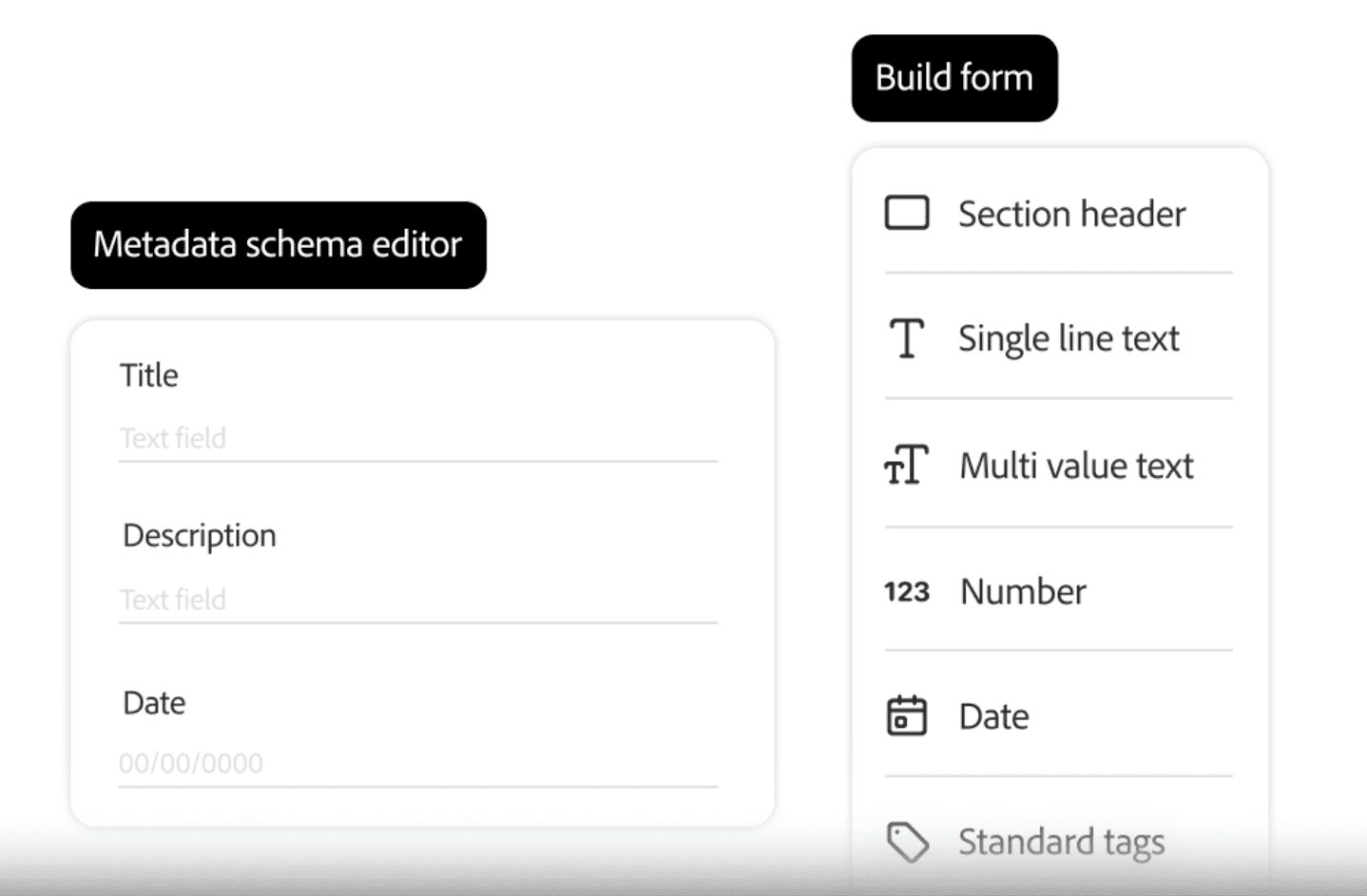Click the Title field label
The image size is (1367, 896).
[149, 375]
